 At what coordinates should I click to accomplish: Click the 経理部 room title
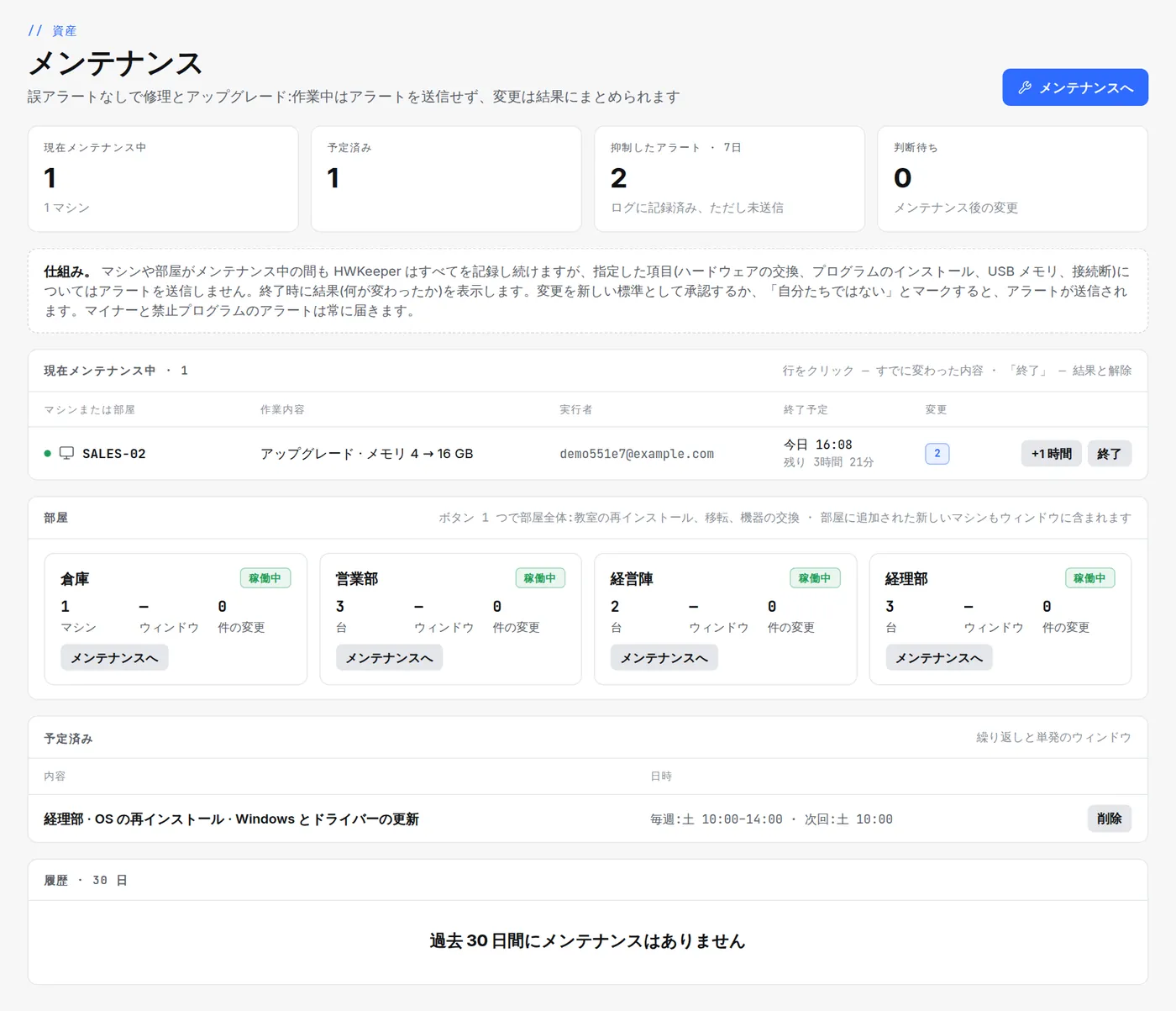pyautogui.click(x=906, y=579)
